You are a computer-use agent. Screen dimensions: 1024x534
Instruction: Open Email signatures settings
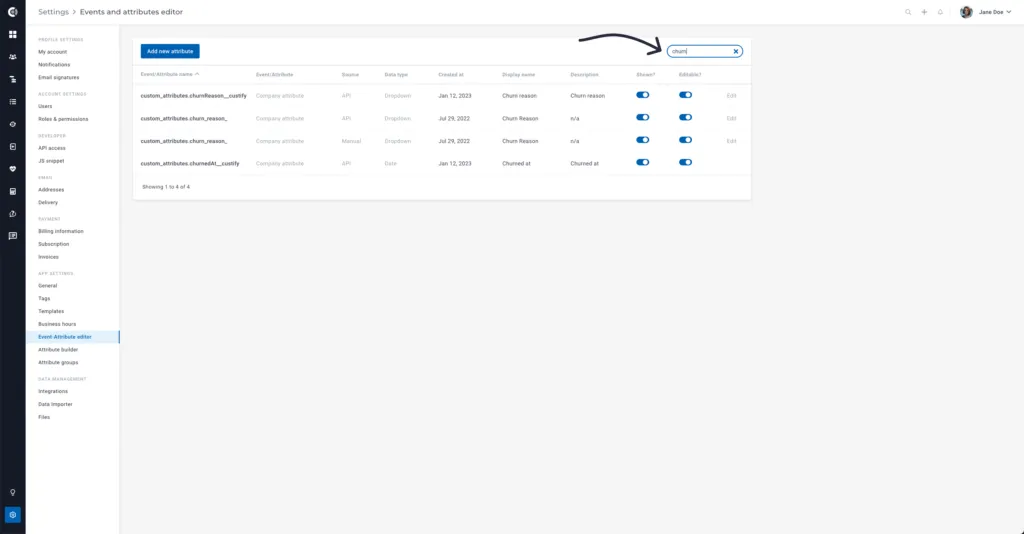coord(58,77)
